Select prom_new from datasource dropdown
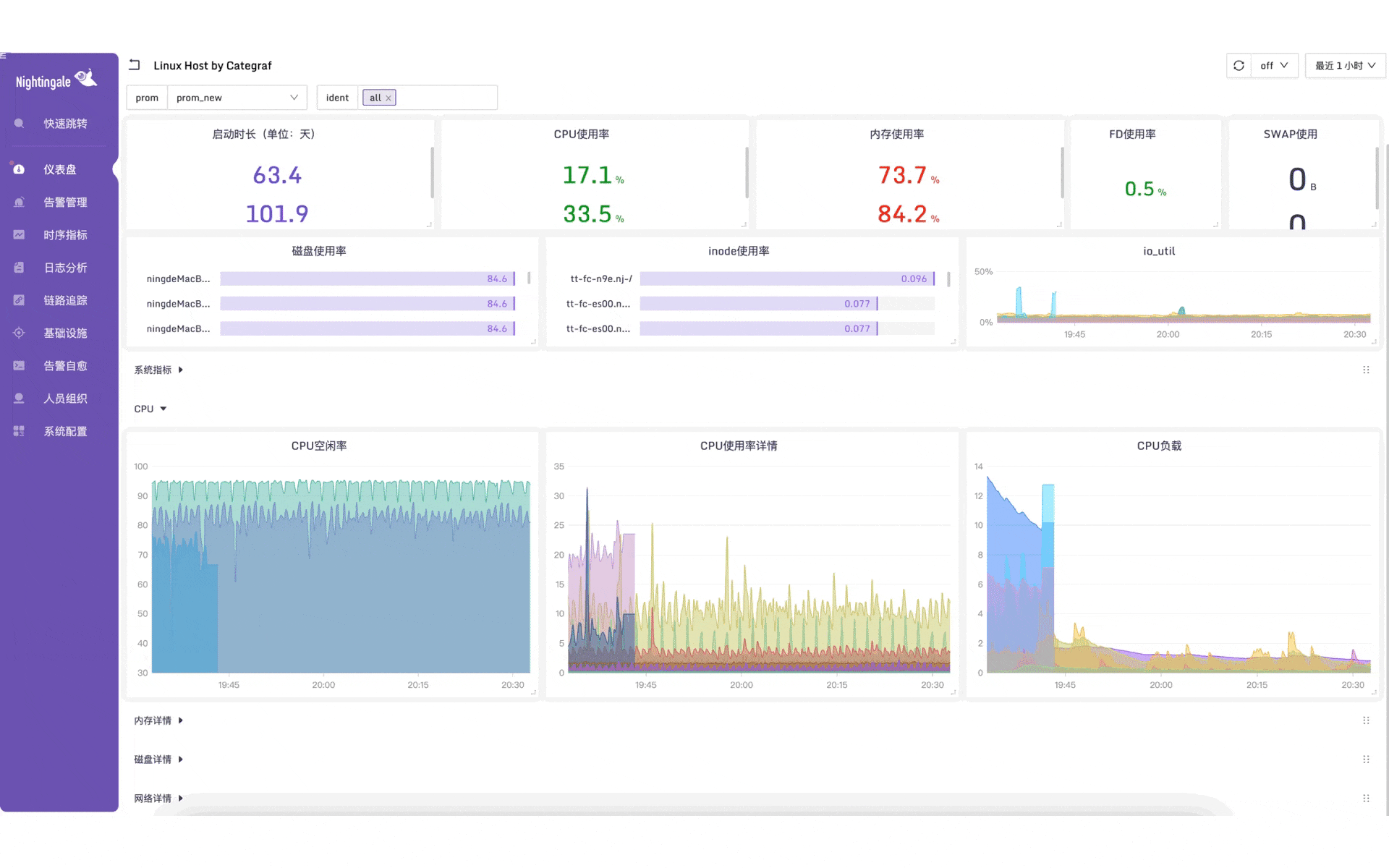 (x=234, y=97)
